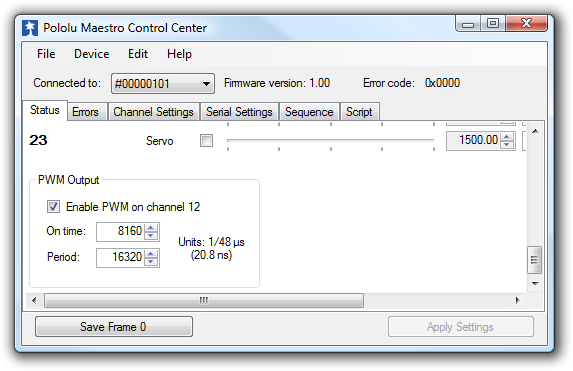The image size is (573, 371).
Task: Decrease Period value with the down arrow
Action: click(151, 261)
